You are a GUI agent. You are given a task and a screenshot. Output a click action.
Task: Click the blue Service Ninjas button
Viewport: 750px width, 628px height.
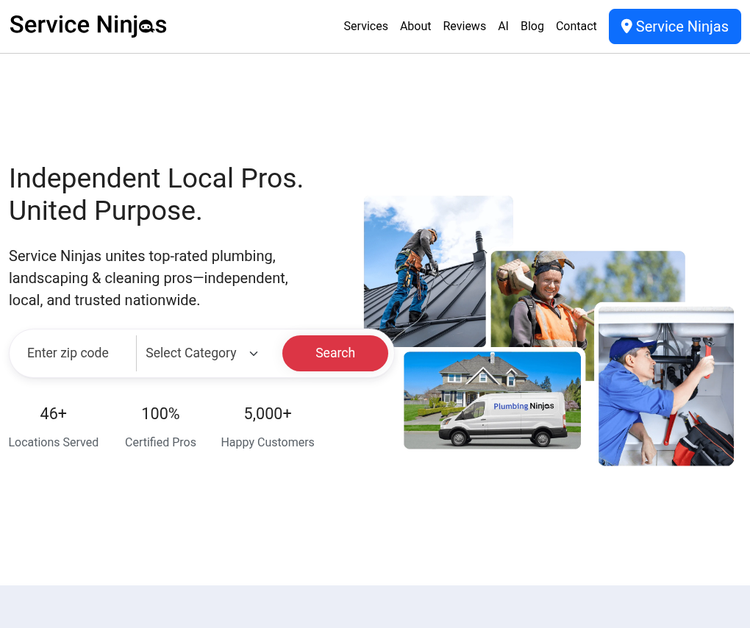coord(674,26)
